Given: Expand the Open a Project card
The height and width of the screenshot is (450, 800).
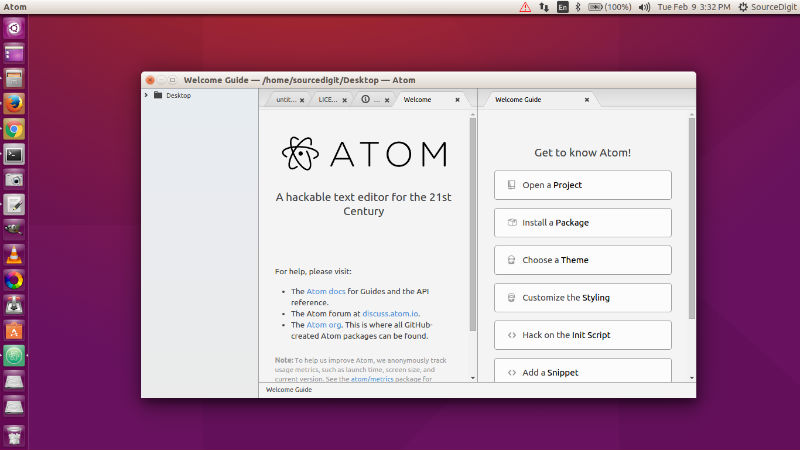Looking at the screenshot, I should pyautogui.click(x=583, y=185).
